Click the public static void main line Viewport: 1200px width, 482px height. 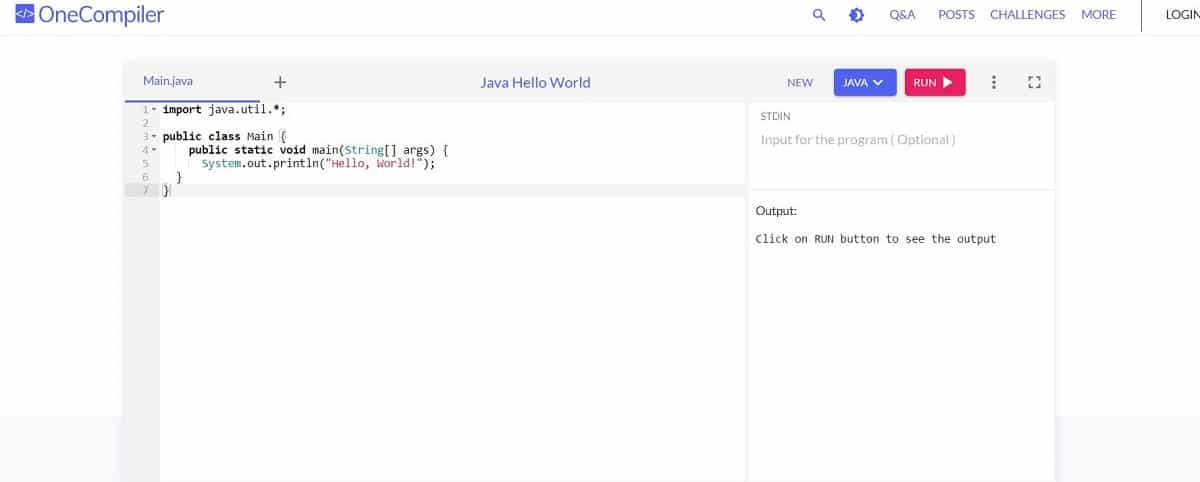tap(319, 150)
